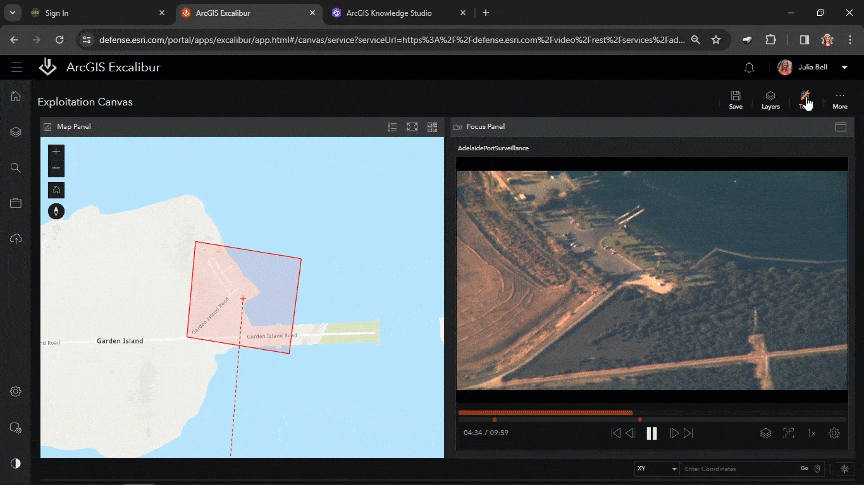This screenshot has width=864, height=485.
Task: Click the crosshair tool beside coordinates
Action: [x=844, y=468]
